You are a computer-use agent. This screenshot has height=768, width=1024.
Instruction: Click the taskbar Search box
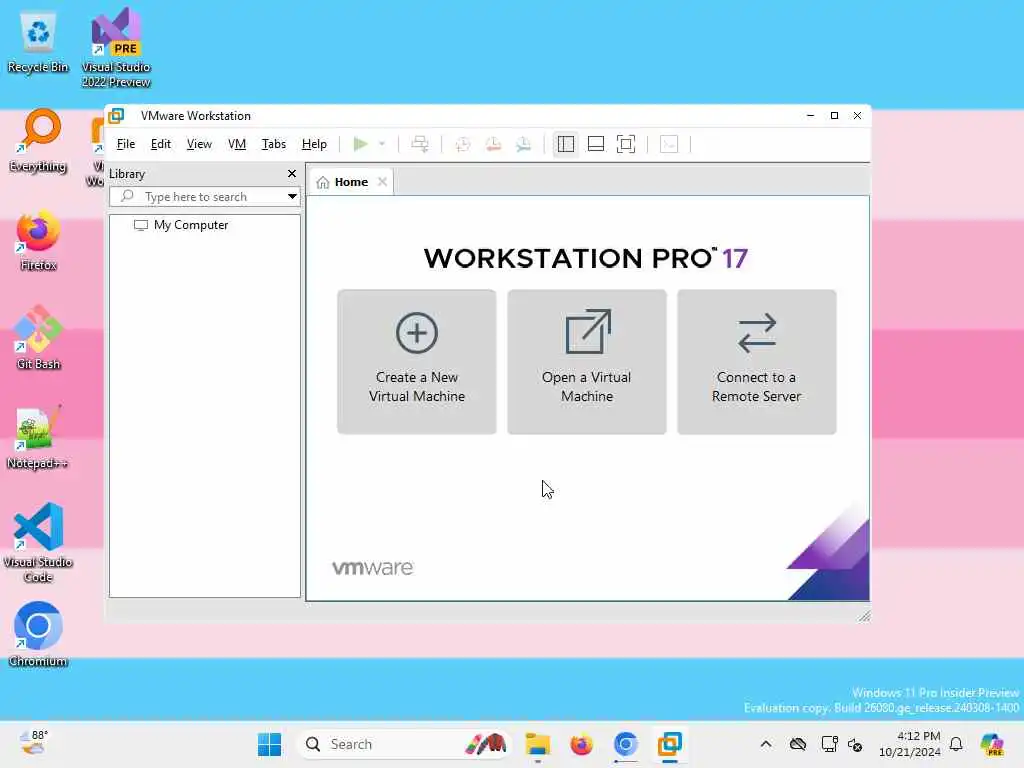click(x=405, y=744)
